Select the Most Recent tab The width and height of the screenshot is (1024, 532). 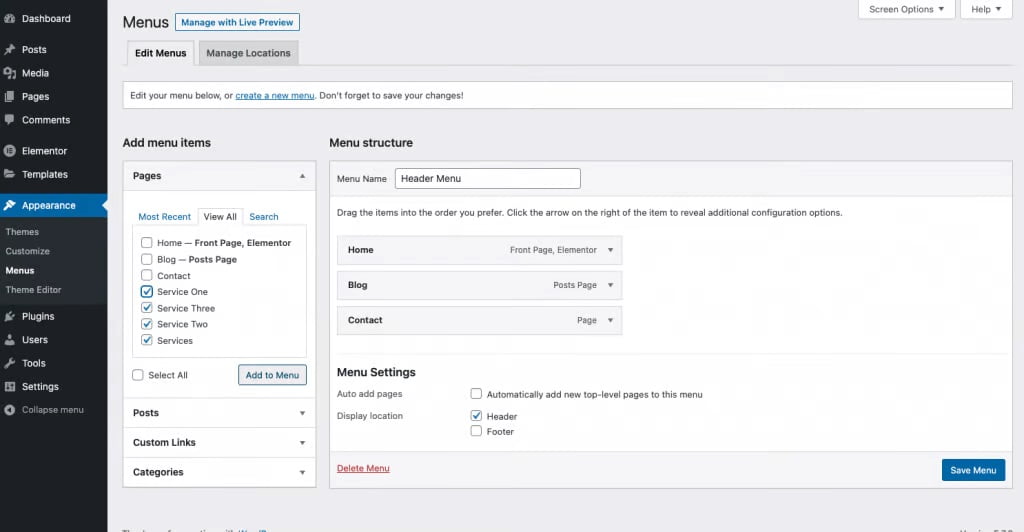pos(165,217)
